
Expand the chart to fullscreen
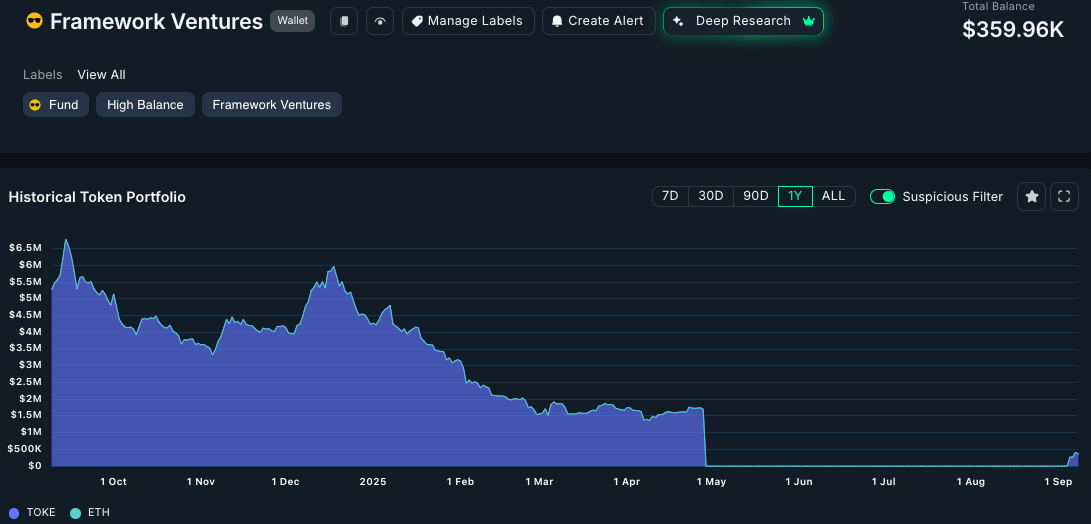click(x=1064, y=196)
